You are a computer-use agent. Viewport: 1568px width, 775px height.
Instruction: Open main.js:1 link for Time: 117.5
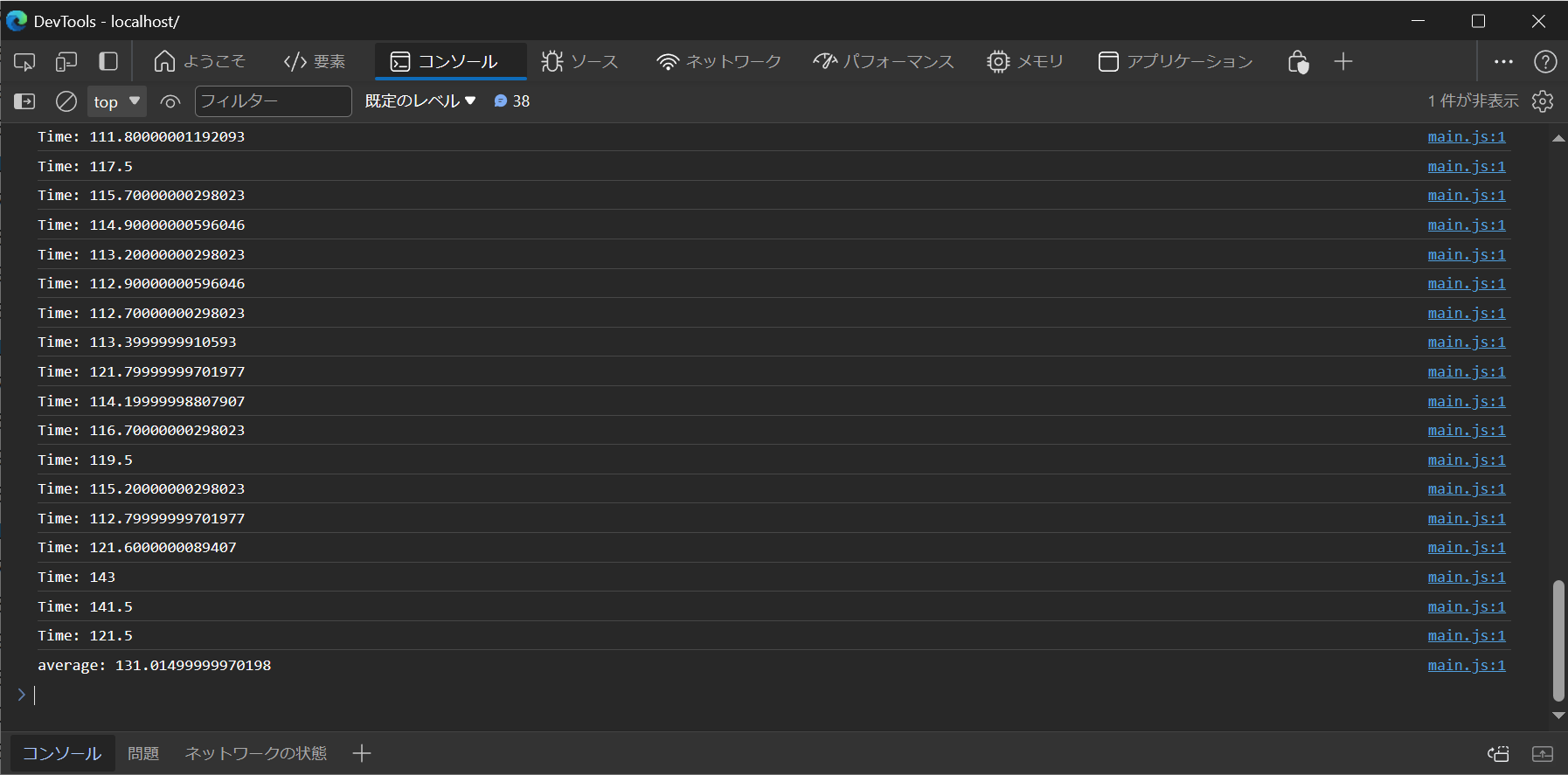pos(1467,166)
